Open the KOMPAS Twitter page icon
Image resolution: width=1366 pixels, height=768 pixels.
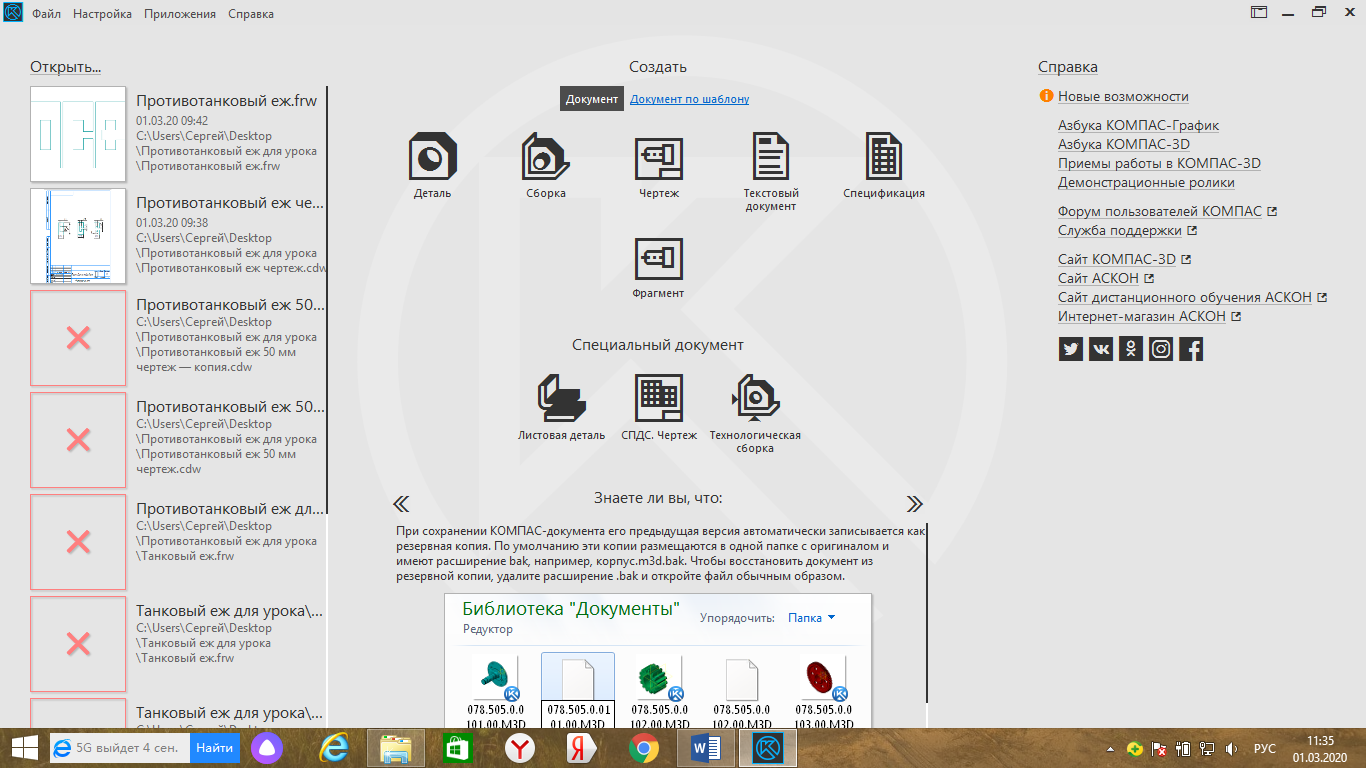point(1071,349)
